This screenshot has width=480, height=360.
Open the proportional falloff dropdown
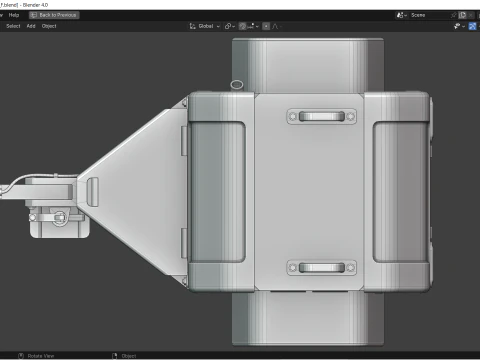pos(276,26)
